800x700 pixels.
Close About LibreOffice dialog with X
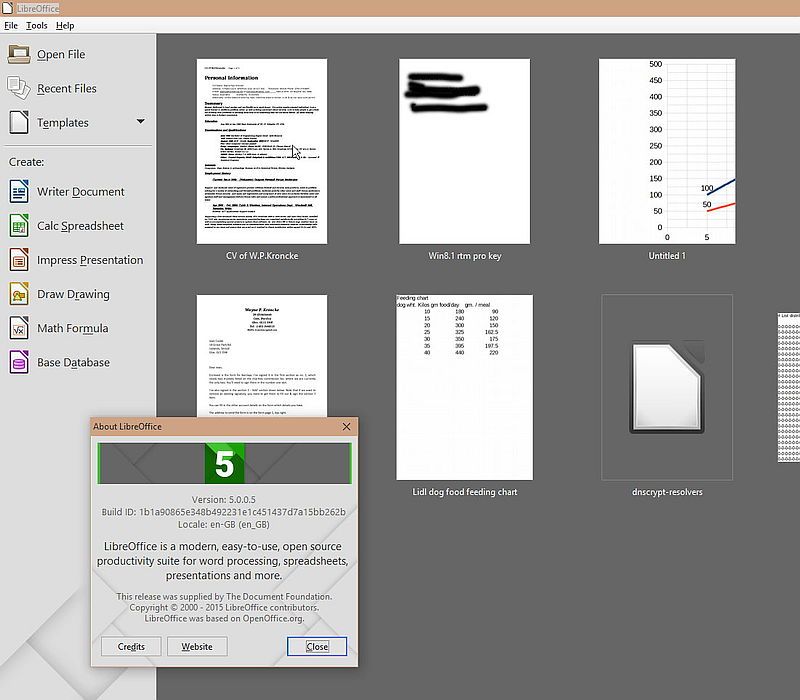pos(346,427)
